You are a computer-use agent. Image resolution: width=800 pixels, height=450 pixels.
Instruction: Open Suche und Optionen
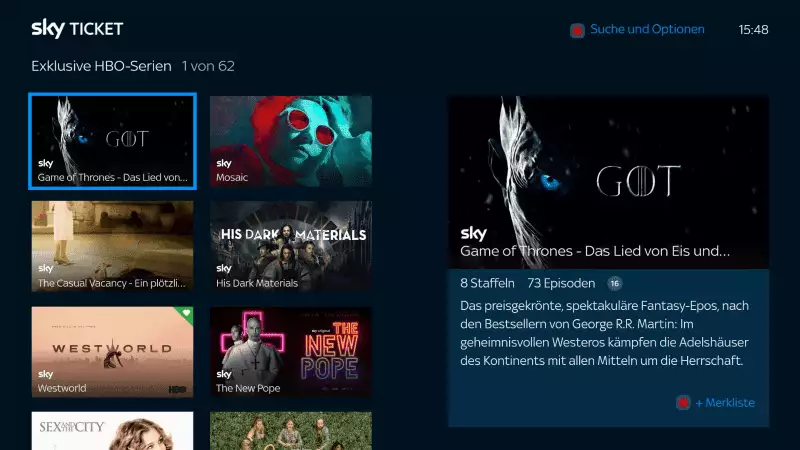point(647,30)
